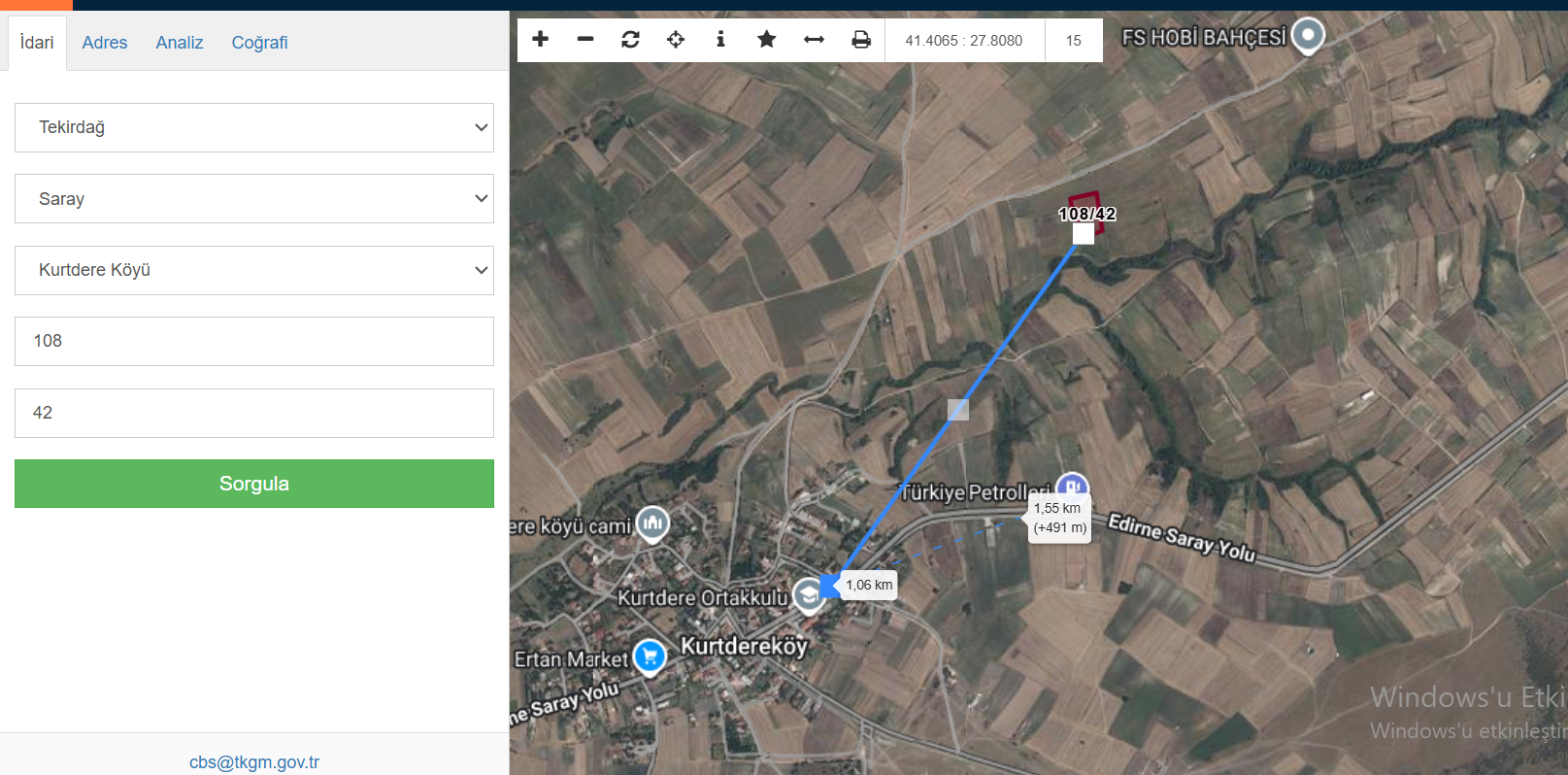
Task: Select the Coğrafi tab
Action: pyautogui.click(x=259, y=43)
